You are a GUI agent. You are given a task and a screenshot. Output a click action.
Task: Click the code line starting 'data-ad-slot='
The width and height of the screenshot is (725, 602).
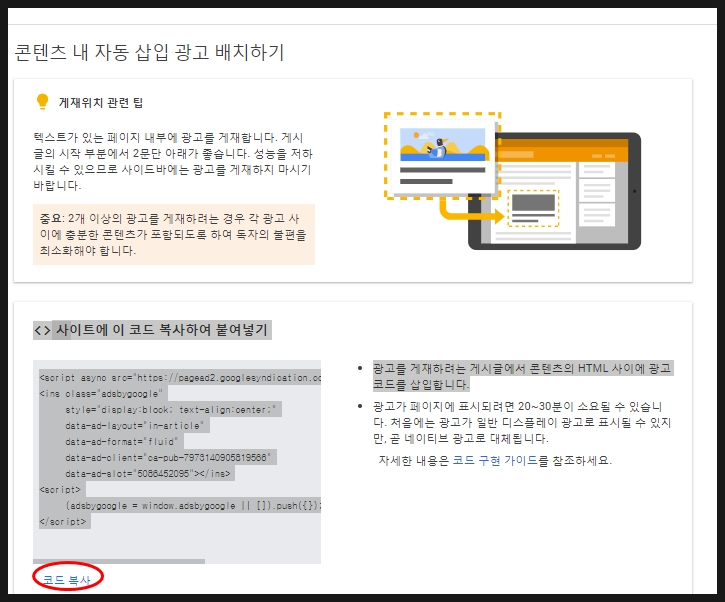(x=147, y=473)
